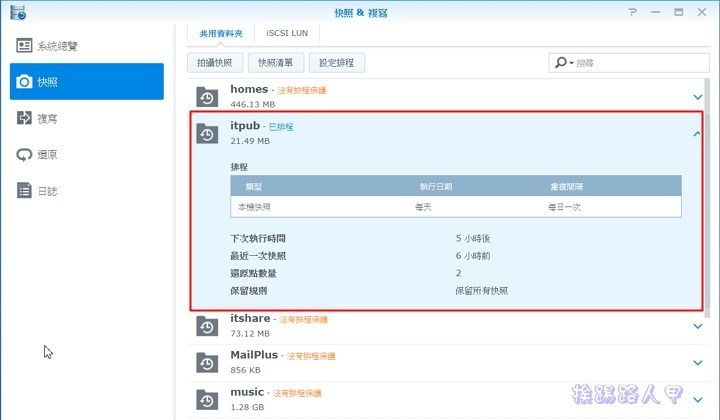Click the 快照清單 button
The width and height of the screenshot is (720, 420).
[276, 63]
